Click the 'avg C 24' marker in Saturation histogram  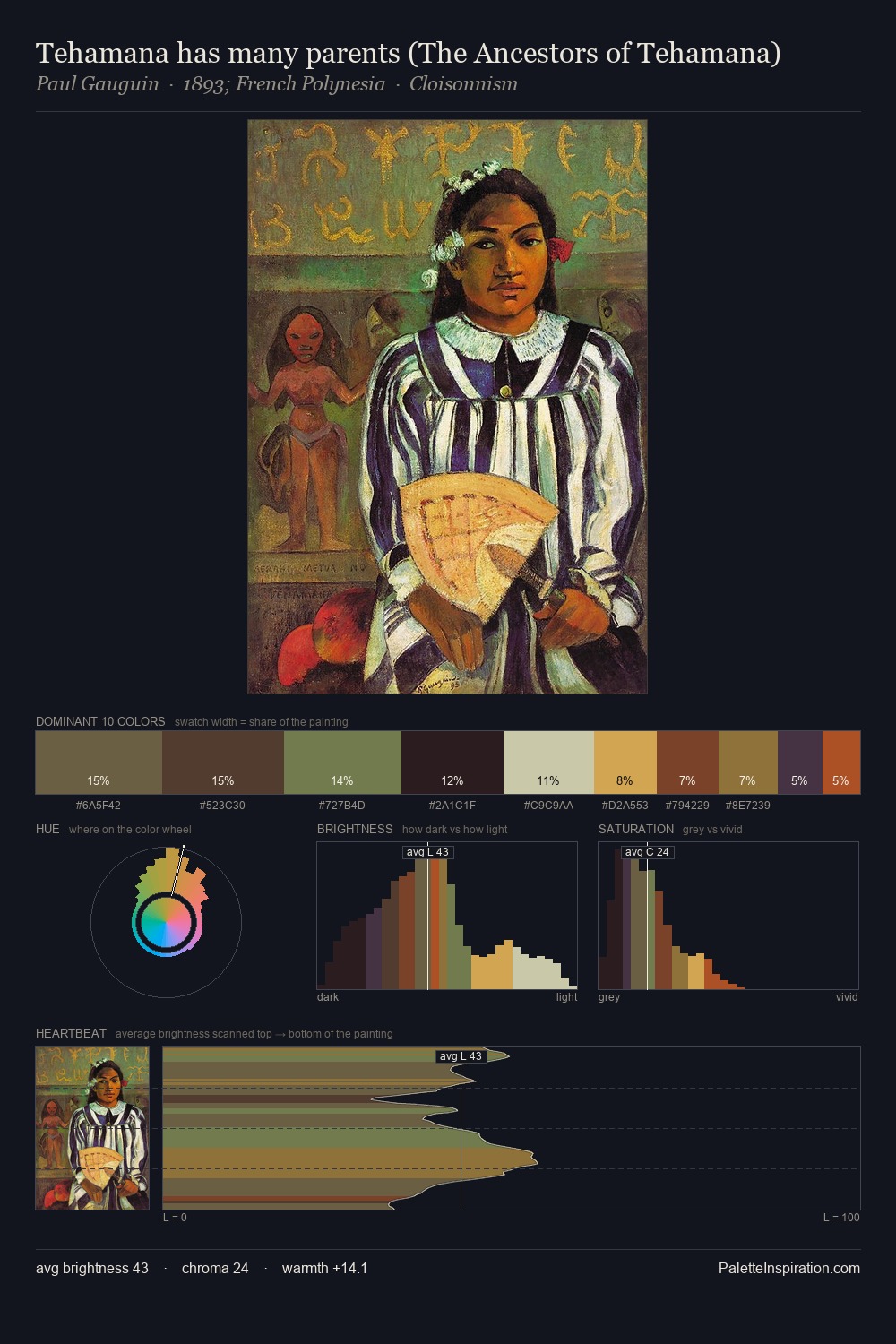point(647,852)
